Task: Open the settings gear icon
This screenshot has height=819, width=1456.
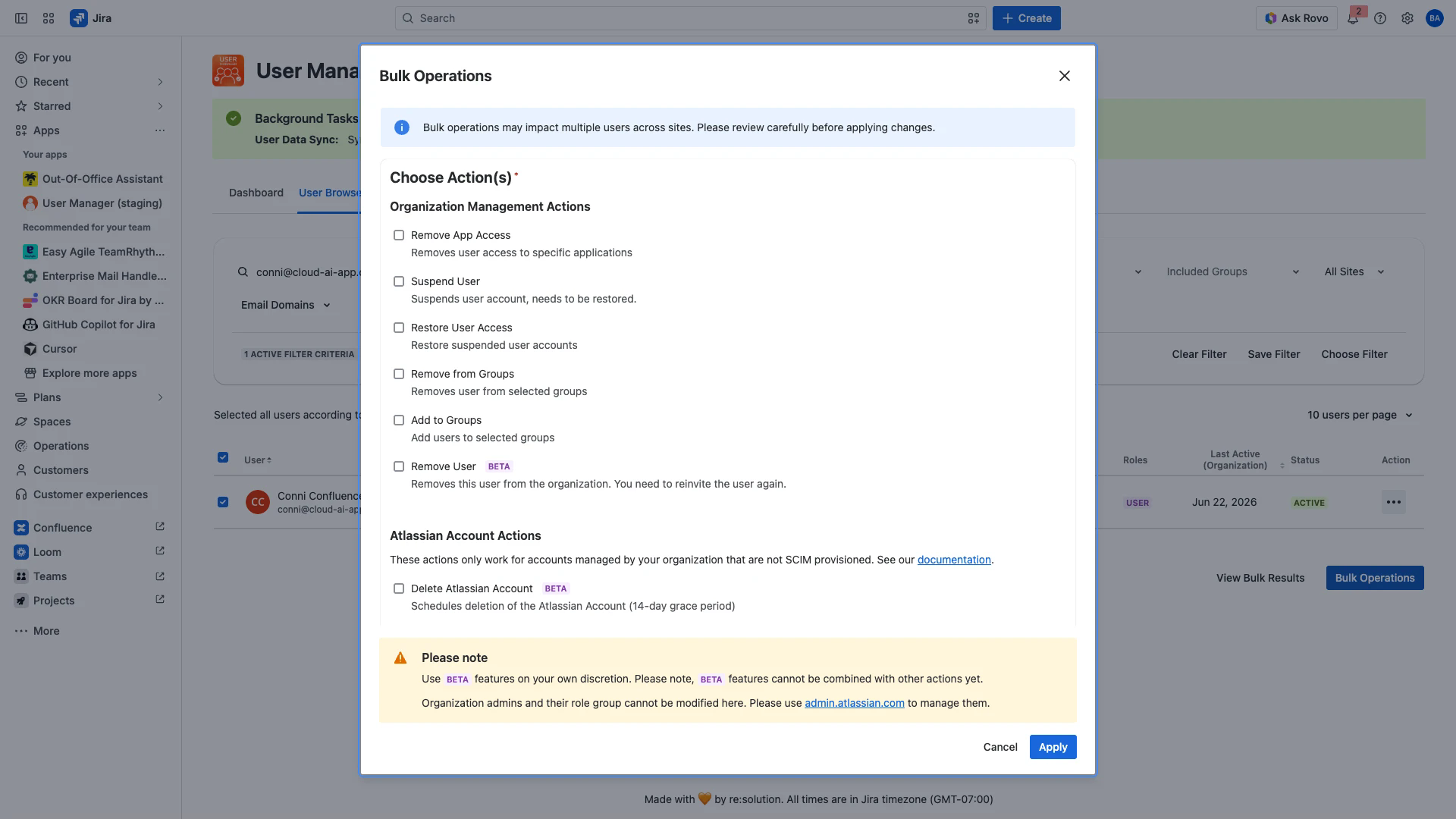Action: tap(1407, 18)
